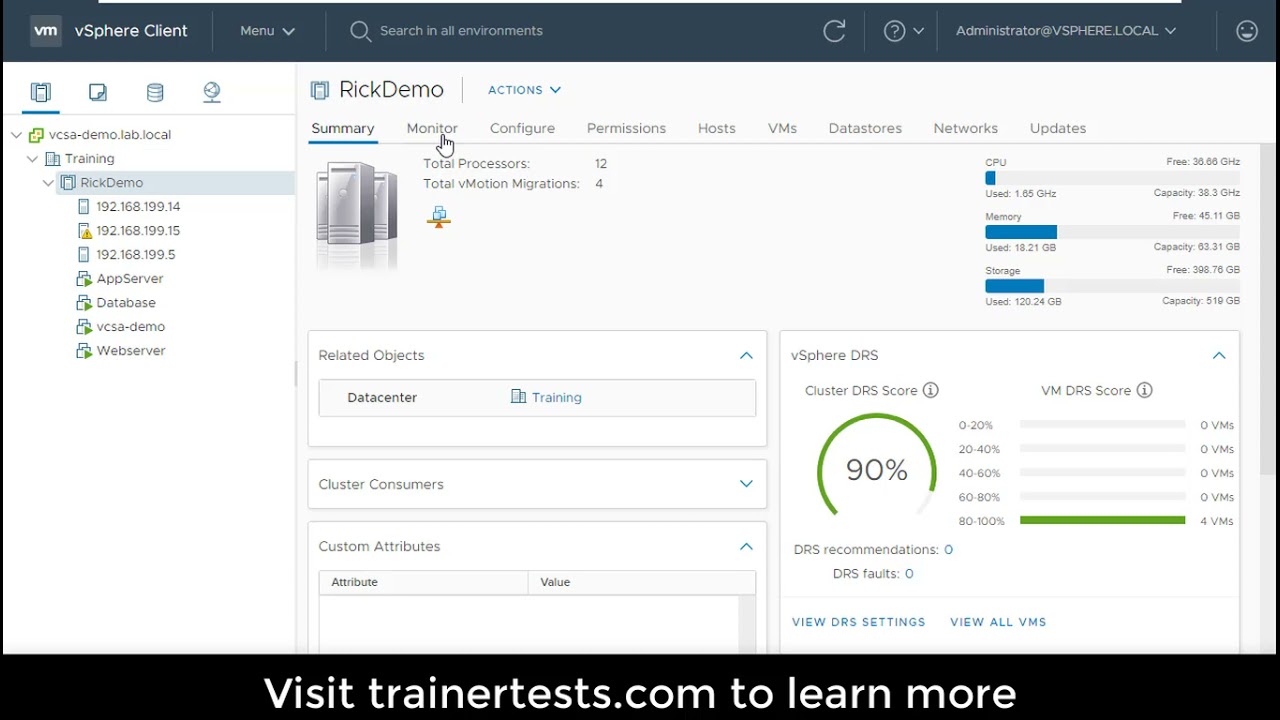This screenshot has height=720, width=1280.
Task: Sort by the Attribute column header
Action: tap(423, 582)
